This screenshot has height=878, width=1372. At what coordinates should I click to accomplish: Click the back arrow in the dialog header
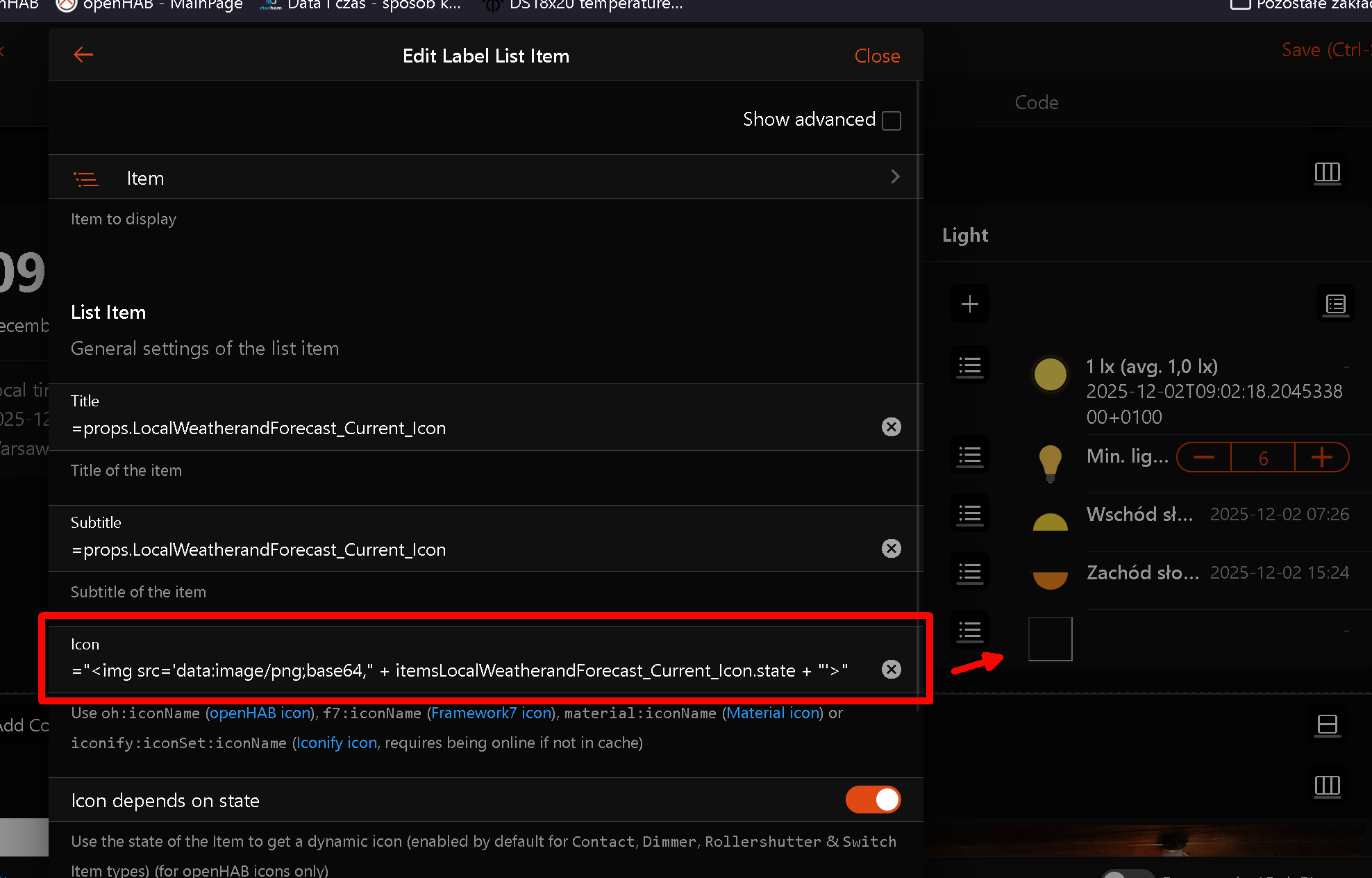[83, 55]
